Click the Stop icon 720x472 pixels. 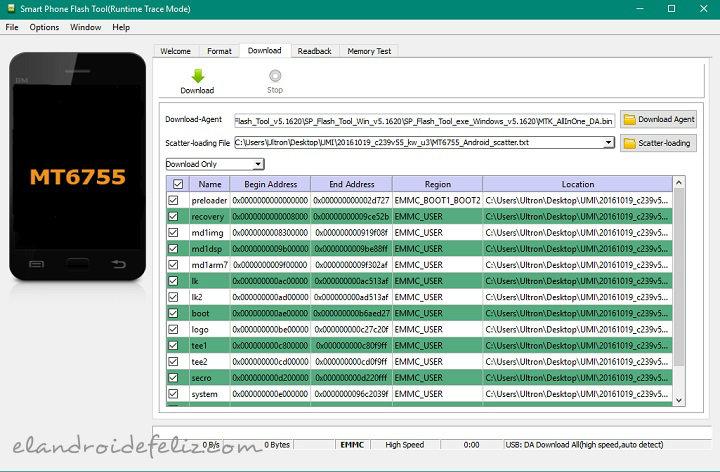275,75
